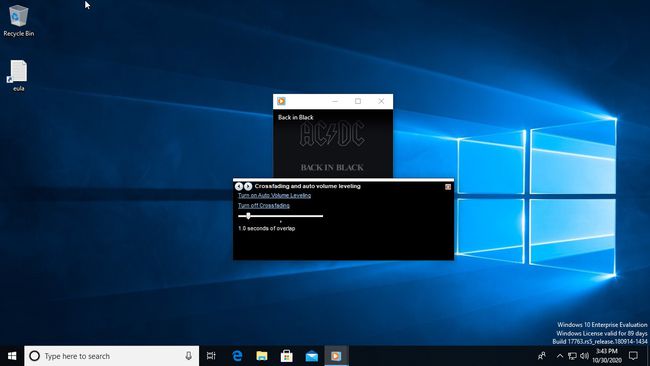
Task: Click the Windows Media Player title bar icon
Action: point(281,101)
